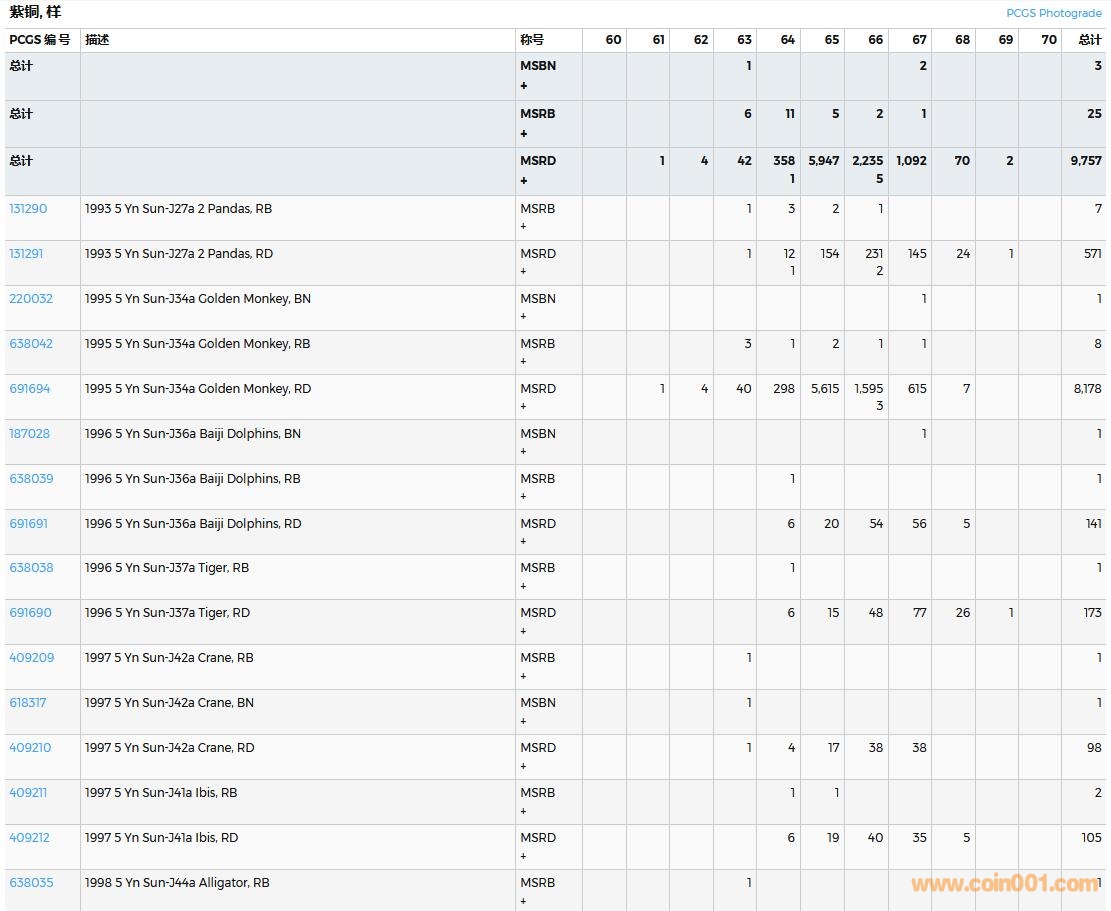Select PCGS number 638042 link
The height and width of the screenshot is (911, 1111).
coord(31,344)
